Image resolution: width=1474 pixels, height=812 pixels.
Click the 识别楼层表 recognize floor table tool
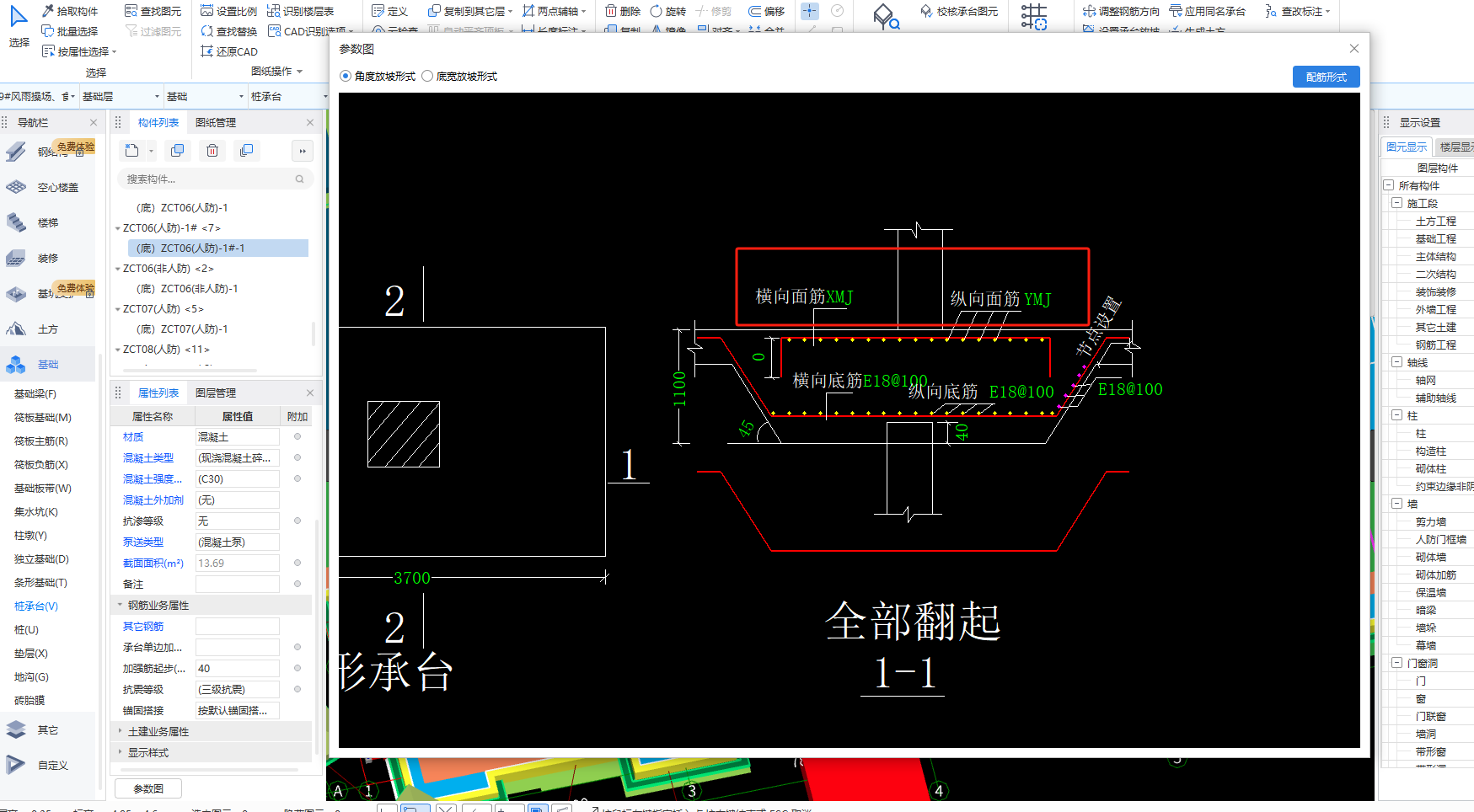pos(300,11)
